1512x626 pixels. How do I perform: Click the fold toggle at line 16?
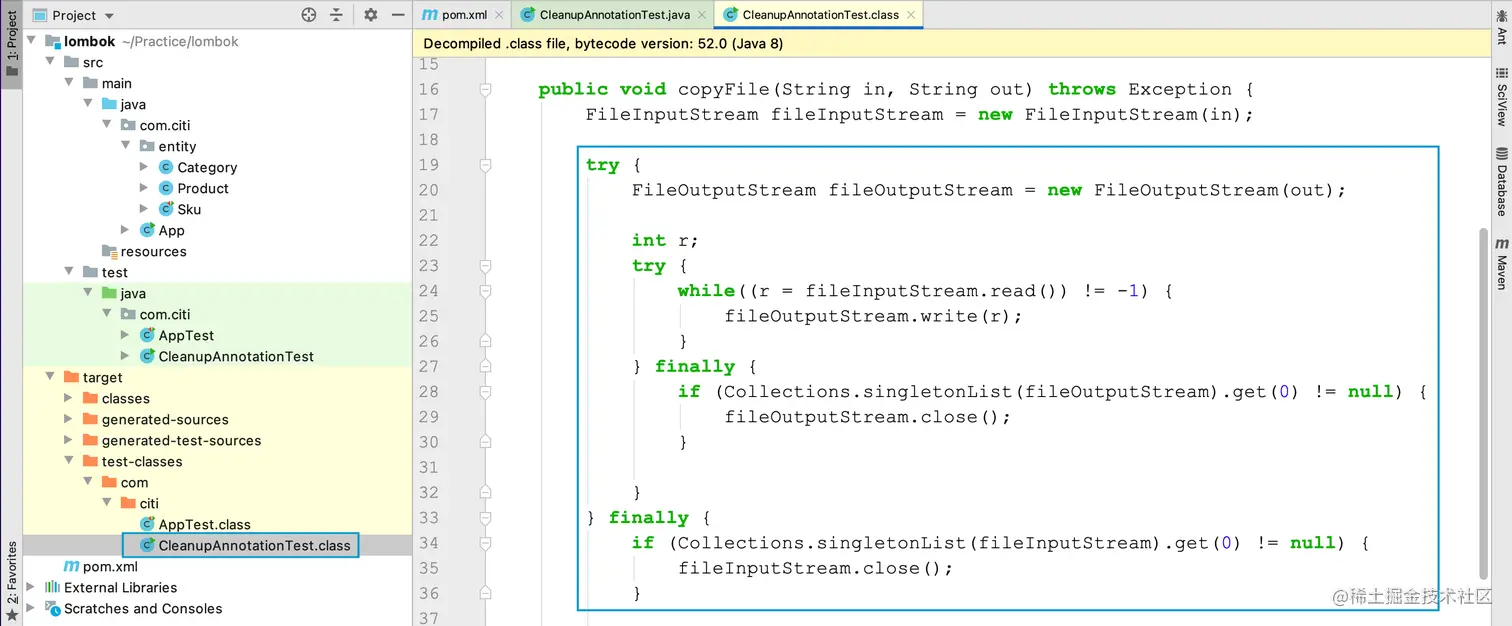coord(485,89)
